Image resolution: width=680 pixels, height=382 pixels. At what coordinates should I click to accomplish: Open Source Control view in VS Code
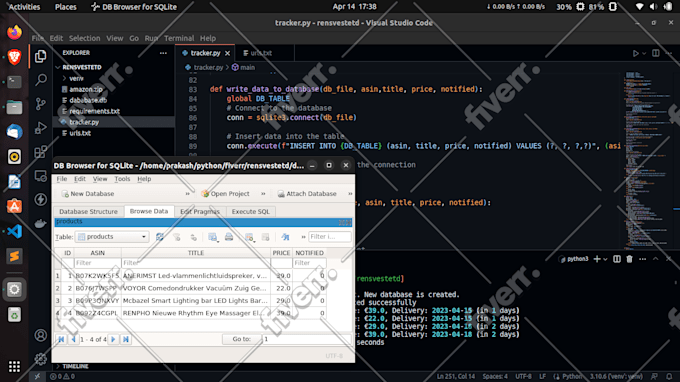click(41, 104)
